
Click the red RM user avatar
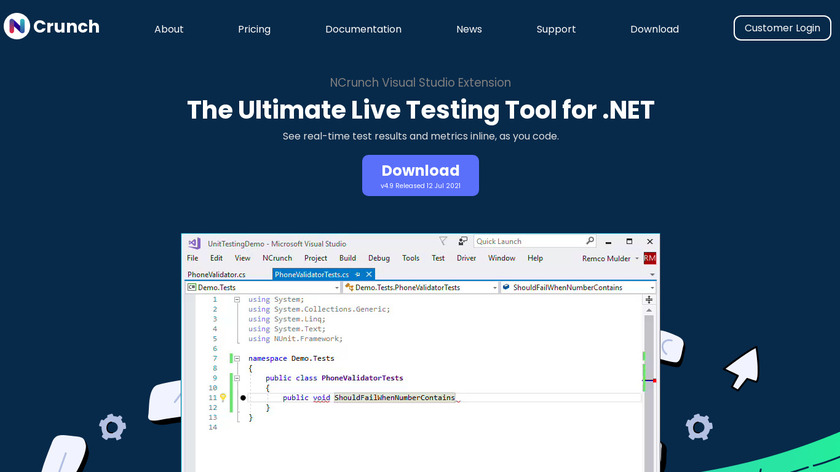coord(650,258)
